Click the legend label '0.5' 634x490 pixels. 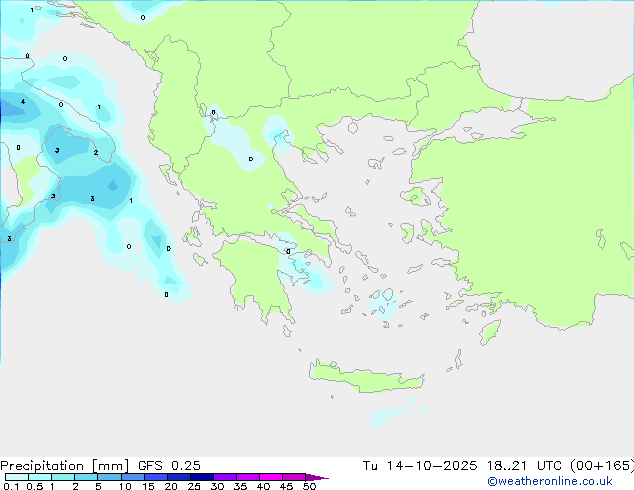click(x=35, y=486)
